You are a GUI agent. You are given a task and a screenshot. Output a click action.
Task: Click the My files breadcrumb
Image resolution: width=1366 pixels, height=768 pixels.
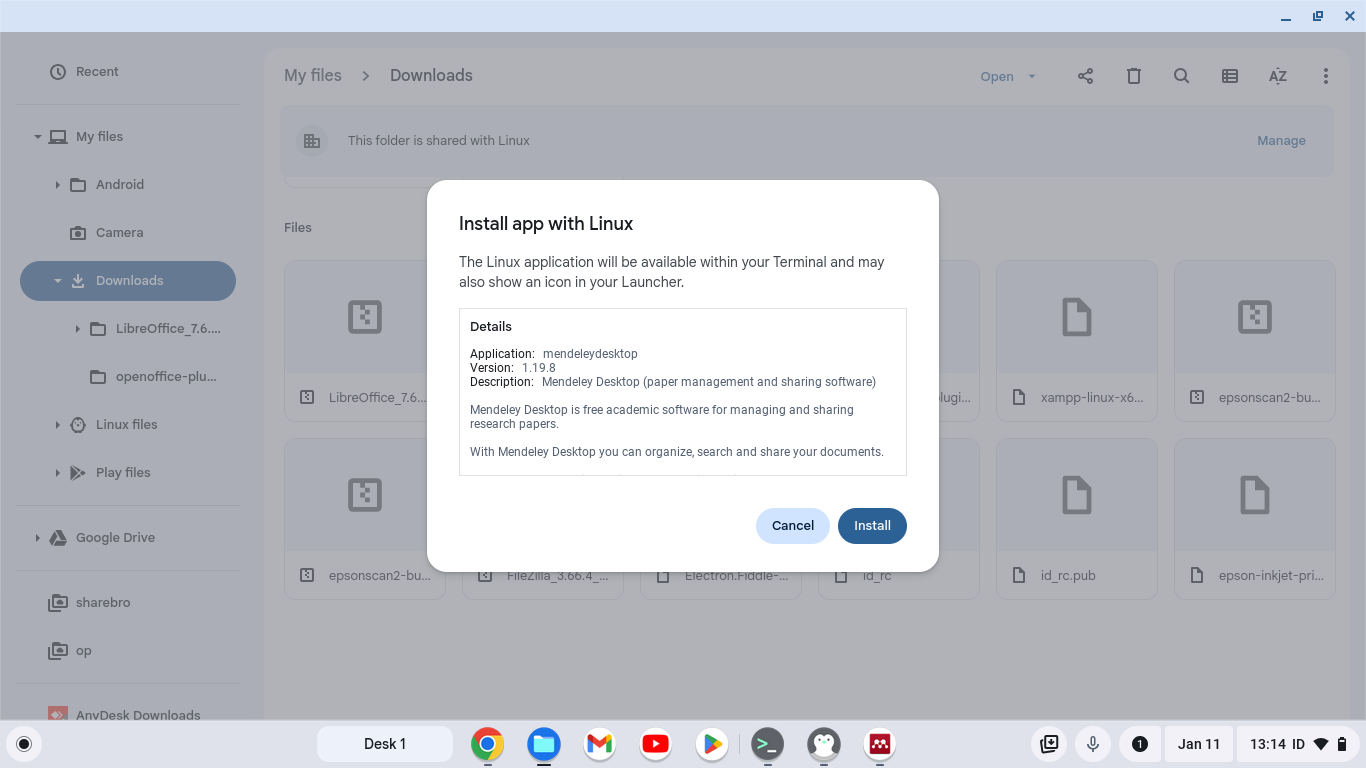[x=312, y=76]
